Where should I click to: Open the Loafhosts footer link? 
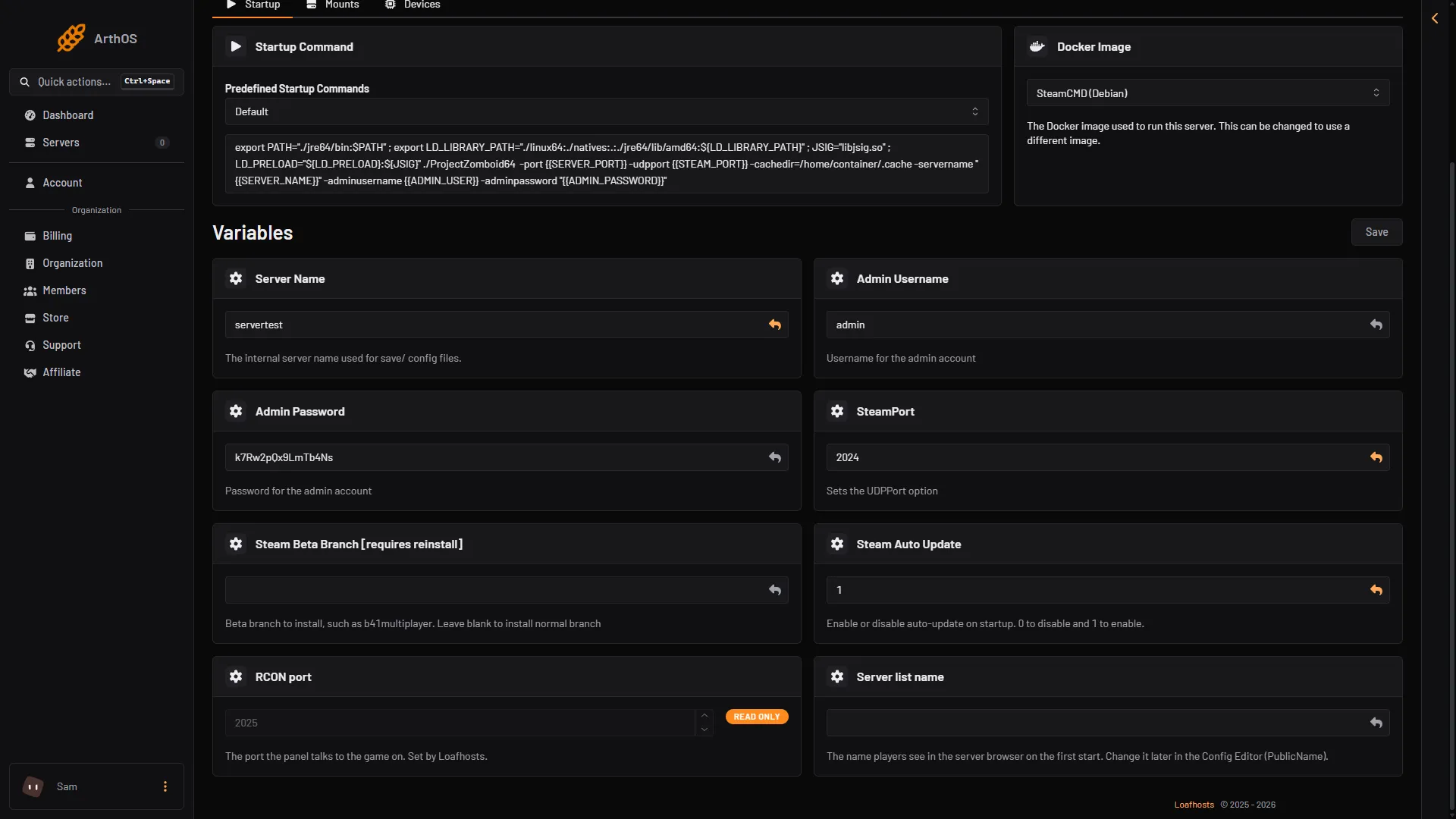(1194, 805)
